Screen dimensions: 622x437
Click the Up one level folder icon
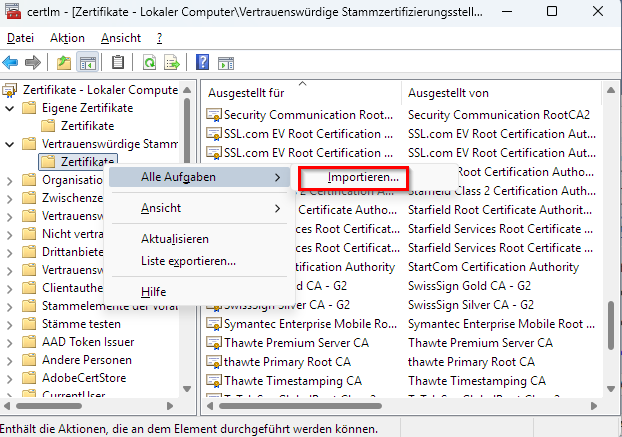[65, 62]
